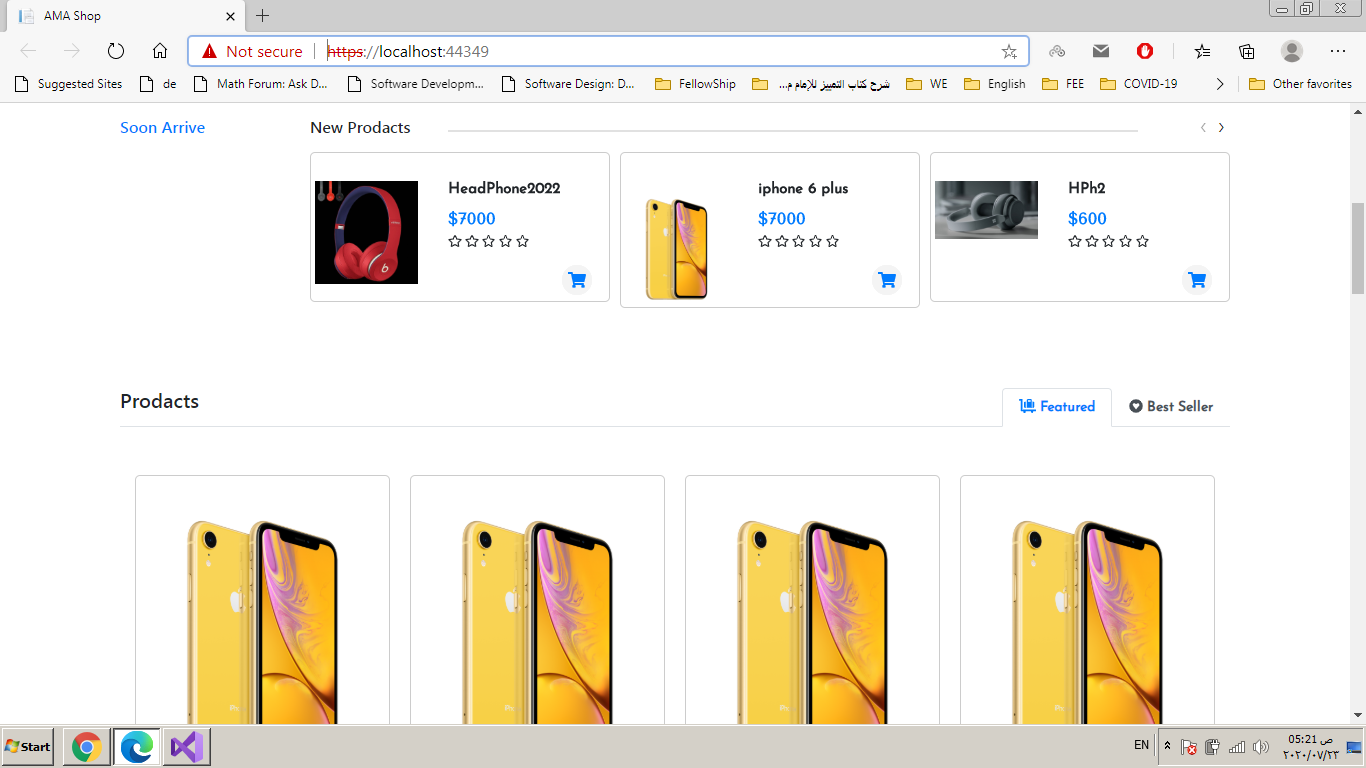Open the FellowShip bookmarks folder
This screenshot has height=768, width=1366.
coord(695,84)
